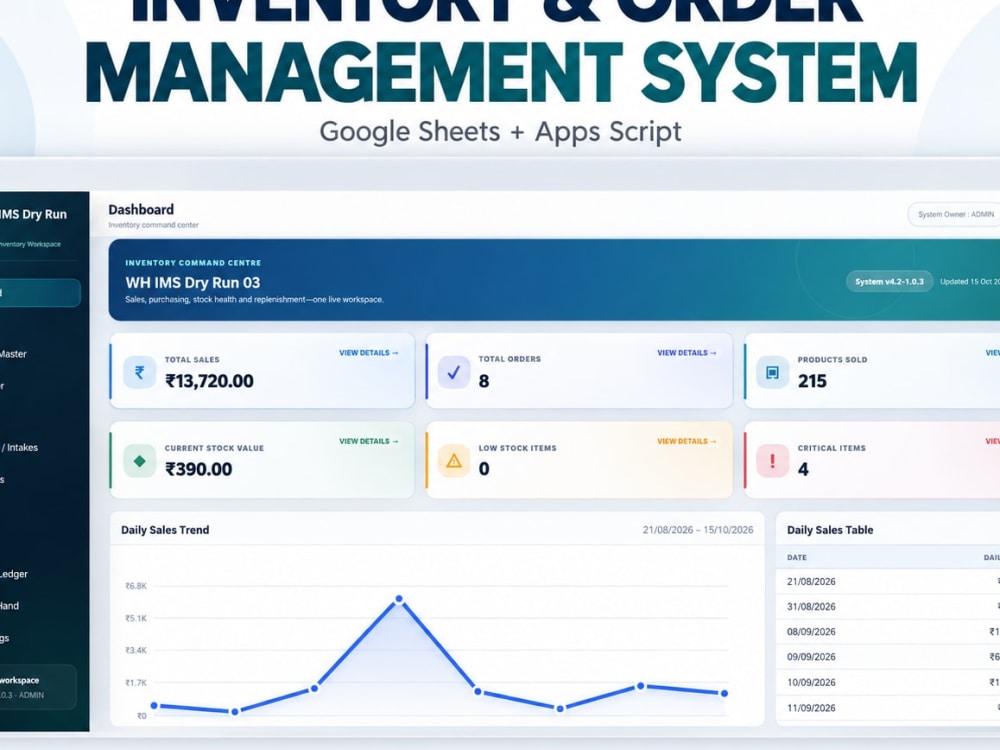Open View Details on Total Orders card
Screen dimensions: 1000x750
687,353
